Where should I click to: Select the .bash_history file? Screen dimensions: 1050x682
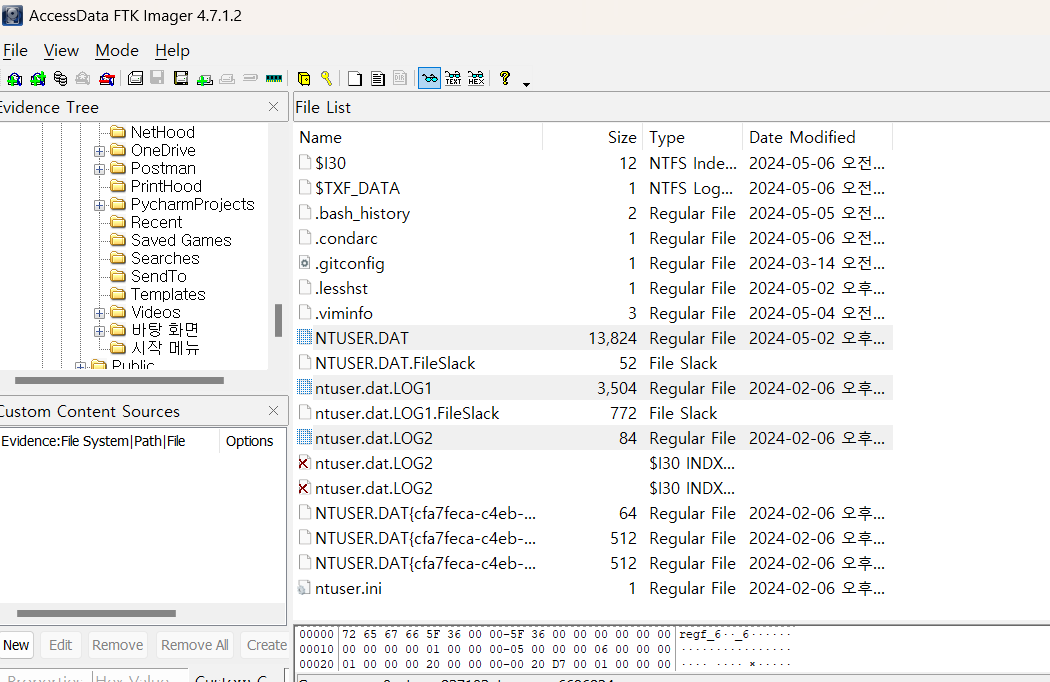[362, 214]
